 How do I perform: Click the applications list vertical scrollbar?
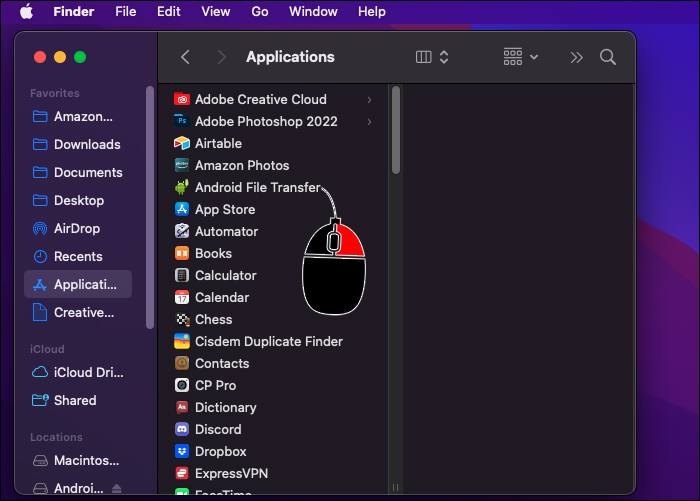[x=396, y=130]
